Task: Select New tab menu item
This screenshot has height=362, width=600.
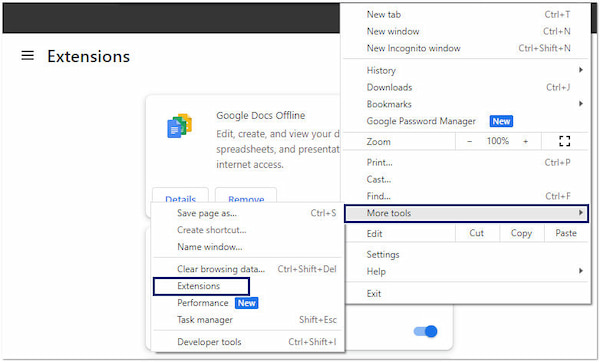Action: point(466,15)
